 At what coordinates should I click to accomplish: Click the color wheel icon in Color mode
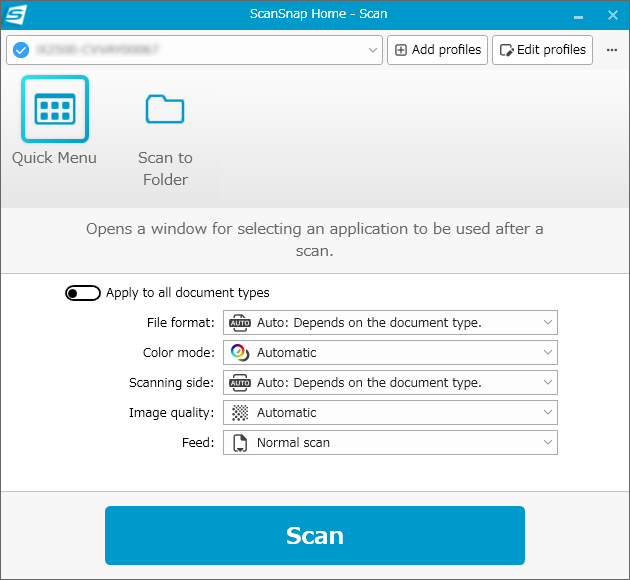tap(240, 353)
